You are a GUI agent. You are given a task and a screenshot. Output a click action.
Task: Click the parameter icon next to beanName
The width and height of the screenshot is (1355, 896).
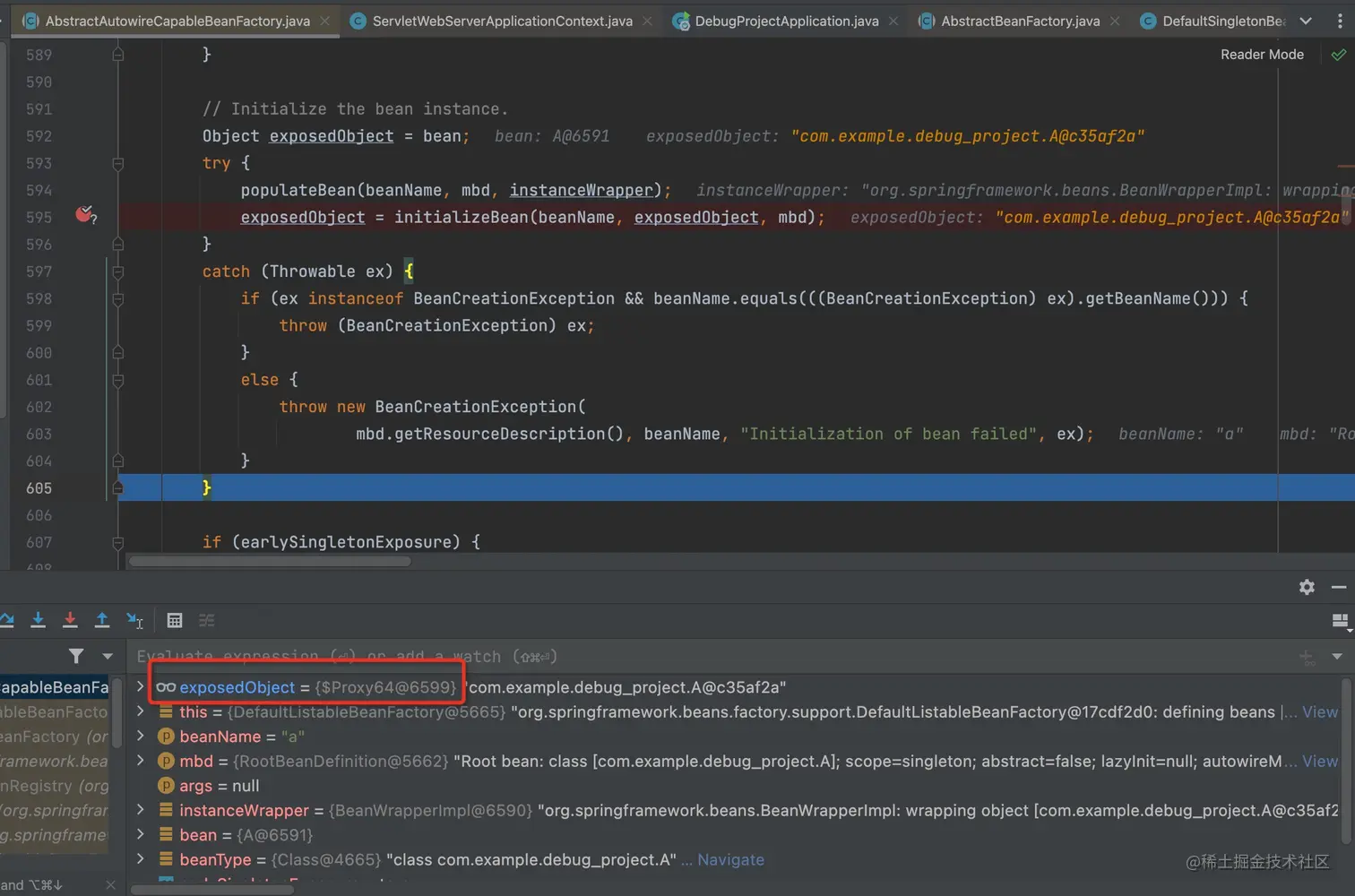(x=166, y=737)
